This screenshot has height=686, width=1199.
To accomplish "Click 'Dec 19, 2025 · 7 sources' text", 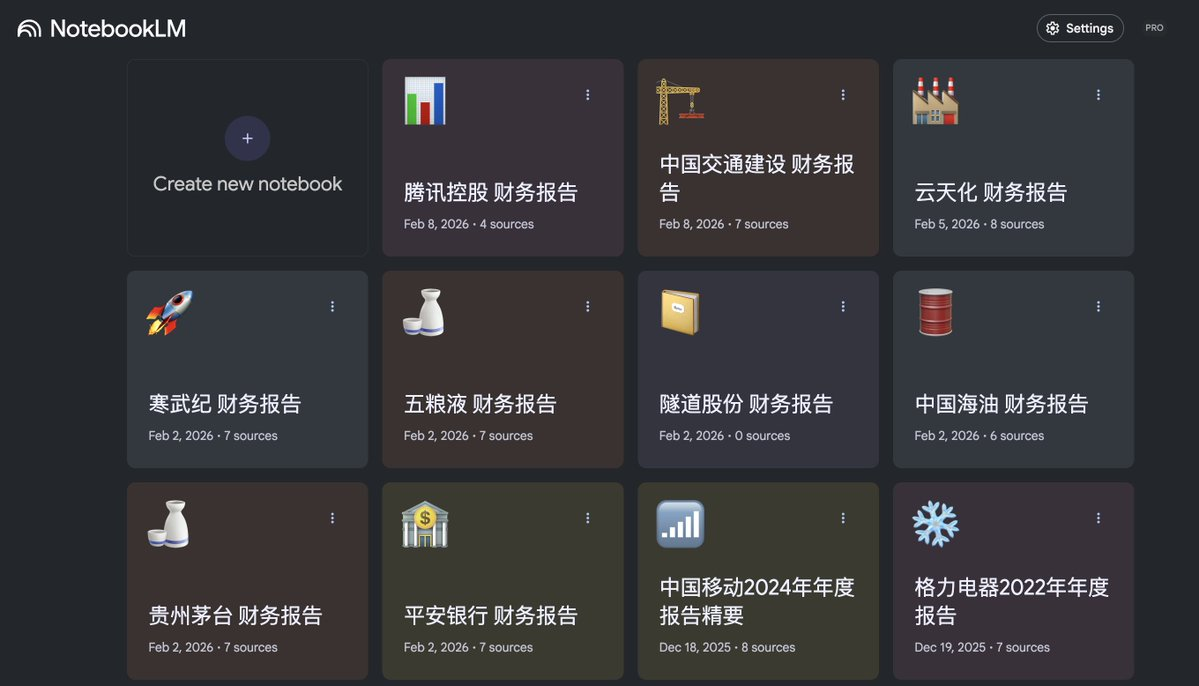I will [982, 648].
